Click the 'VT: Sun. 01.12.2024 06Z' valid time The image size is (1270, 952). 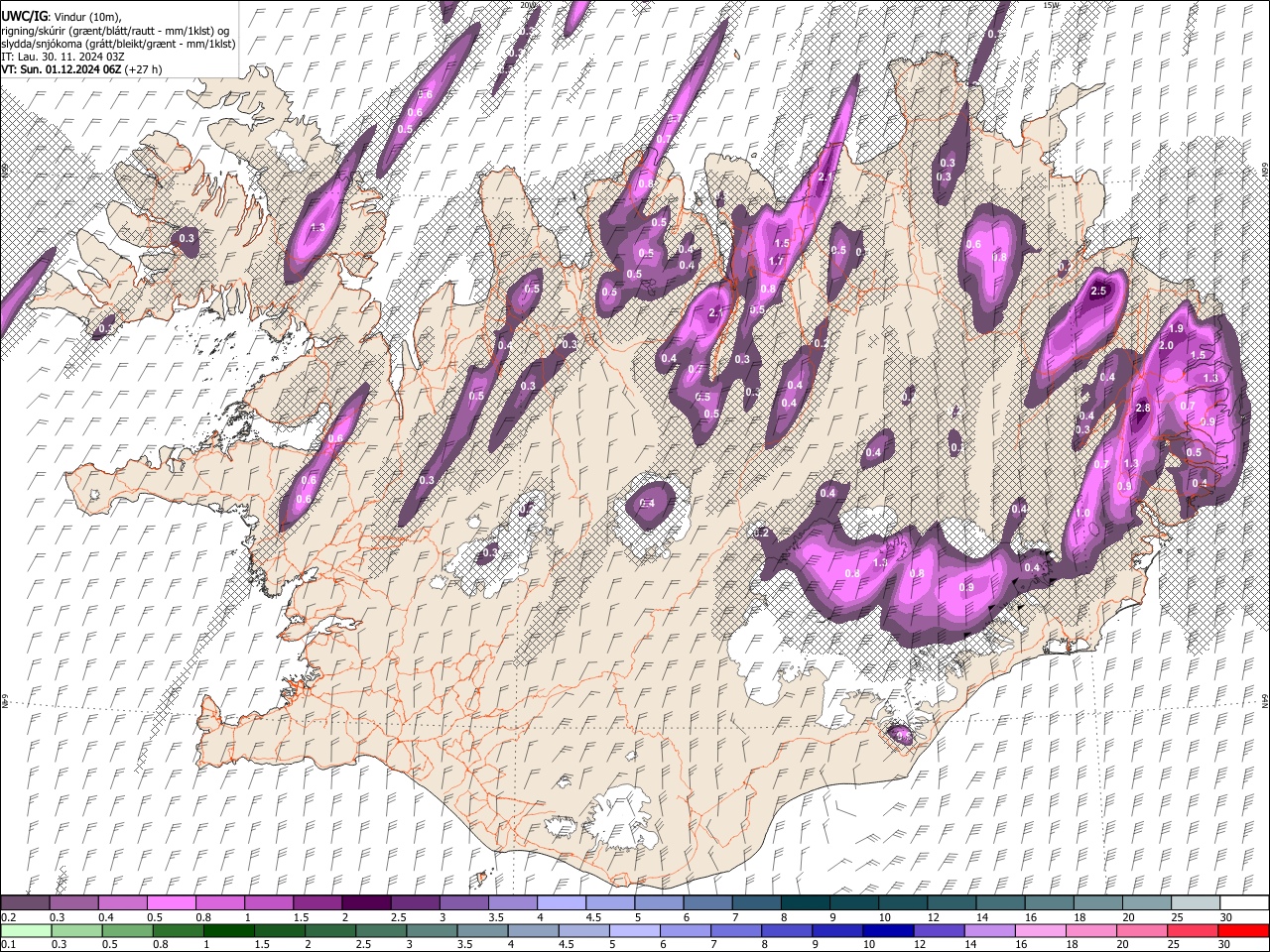pyautogui.click(x=62, y=69)
